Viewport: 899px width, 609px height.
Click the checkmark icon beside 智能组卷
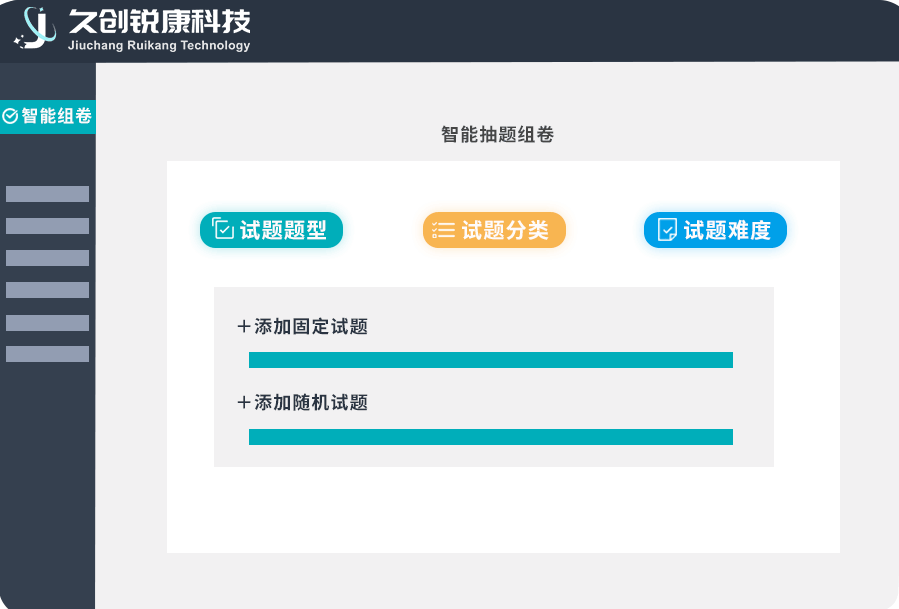[11, 116]
